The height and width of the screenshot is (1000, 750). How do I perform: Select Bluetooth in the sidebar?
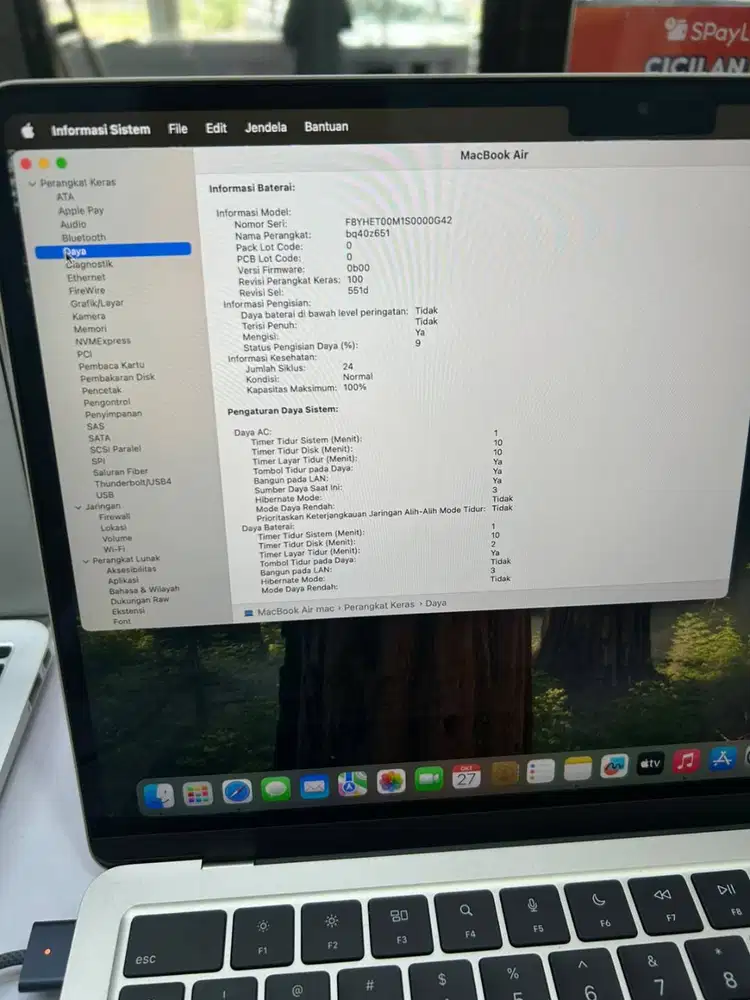[84, 237]
